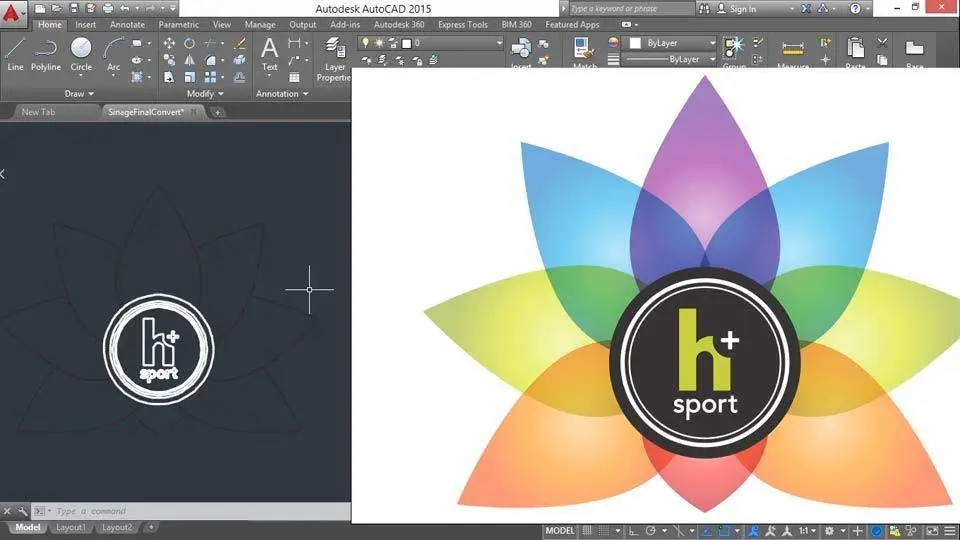Open the quick access toolbar customize dropdown
This screenshot has height=540, width=960.
pos(173,9)
